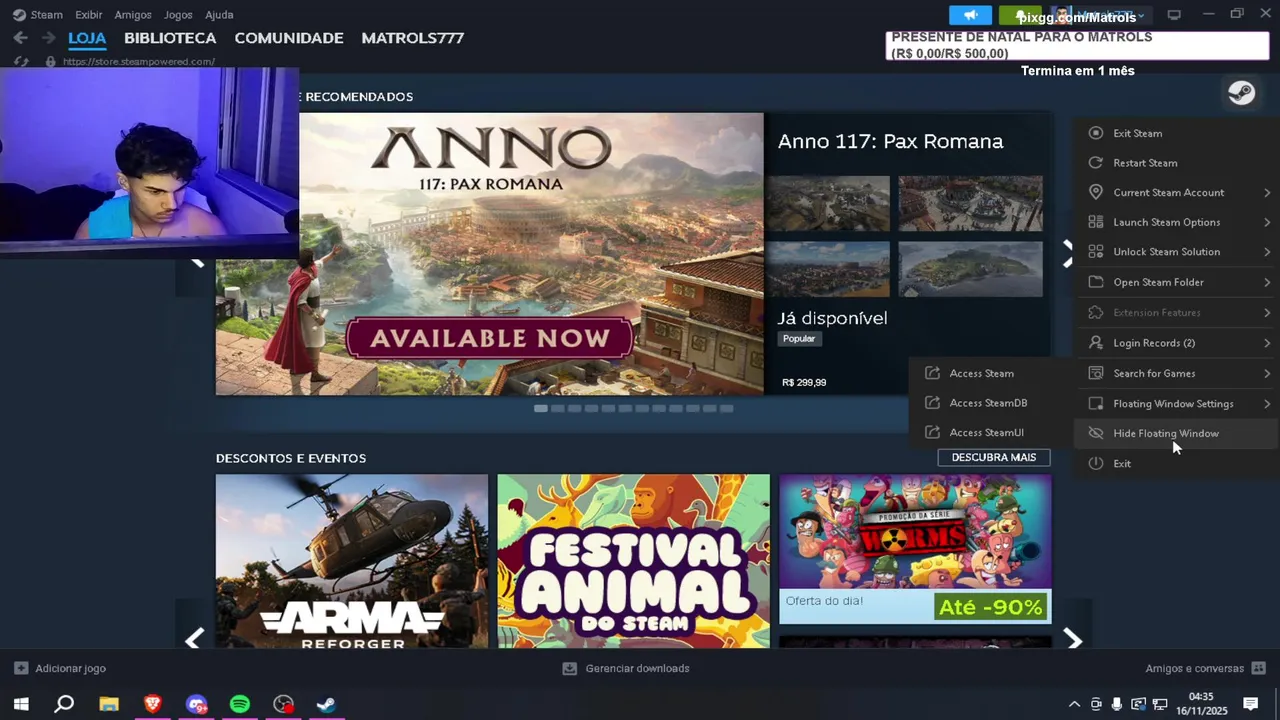The image size is (1280, 720).
Task: Click Adicionar jogo label
Action: tap(70, 668)
